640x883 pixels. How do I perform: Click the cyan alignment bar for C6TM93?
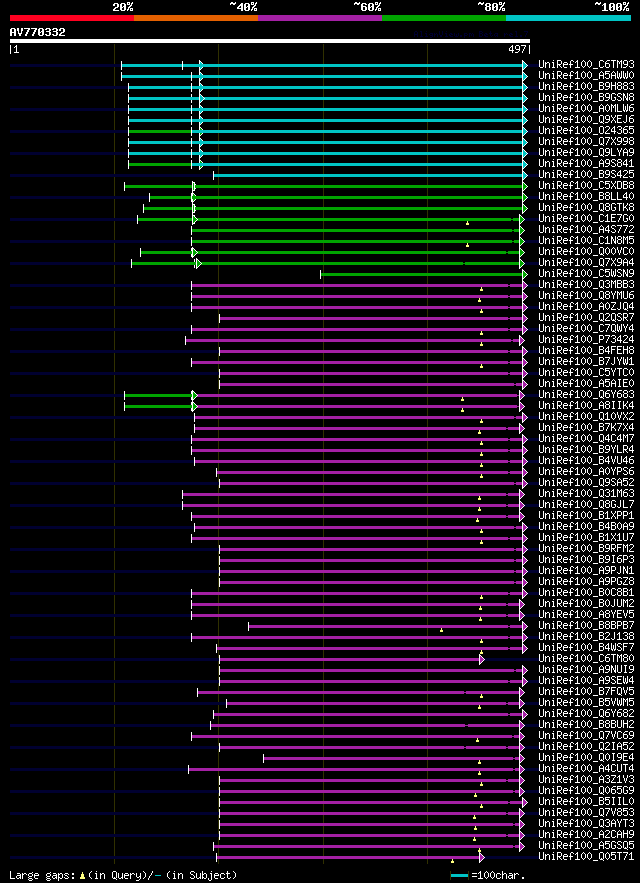[x=324, y=65]
